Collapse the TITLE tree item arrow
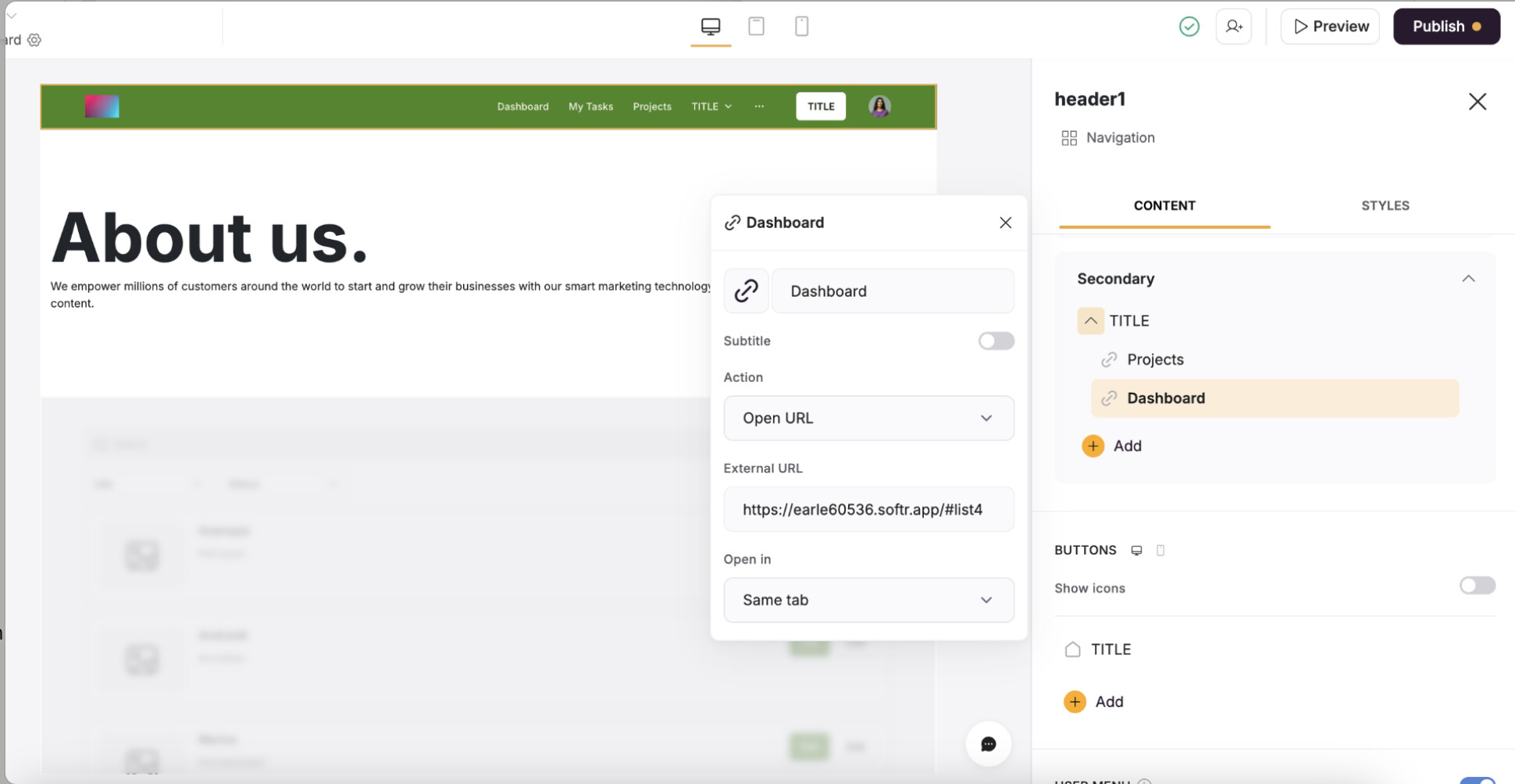 (1090, 321)
